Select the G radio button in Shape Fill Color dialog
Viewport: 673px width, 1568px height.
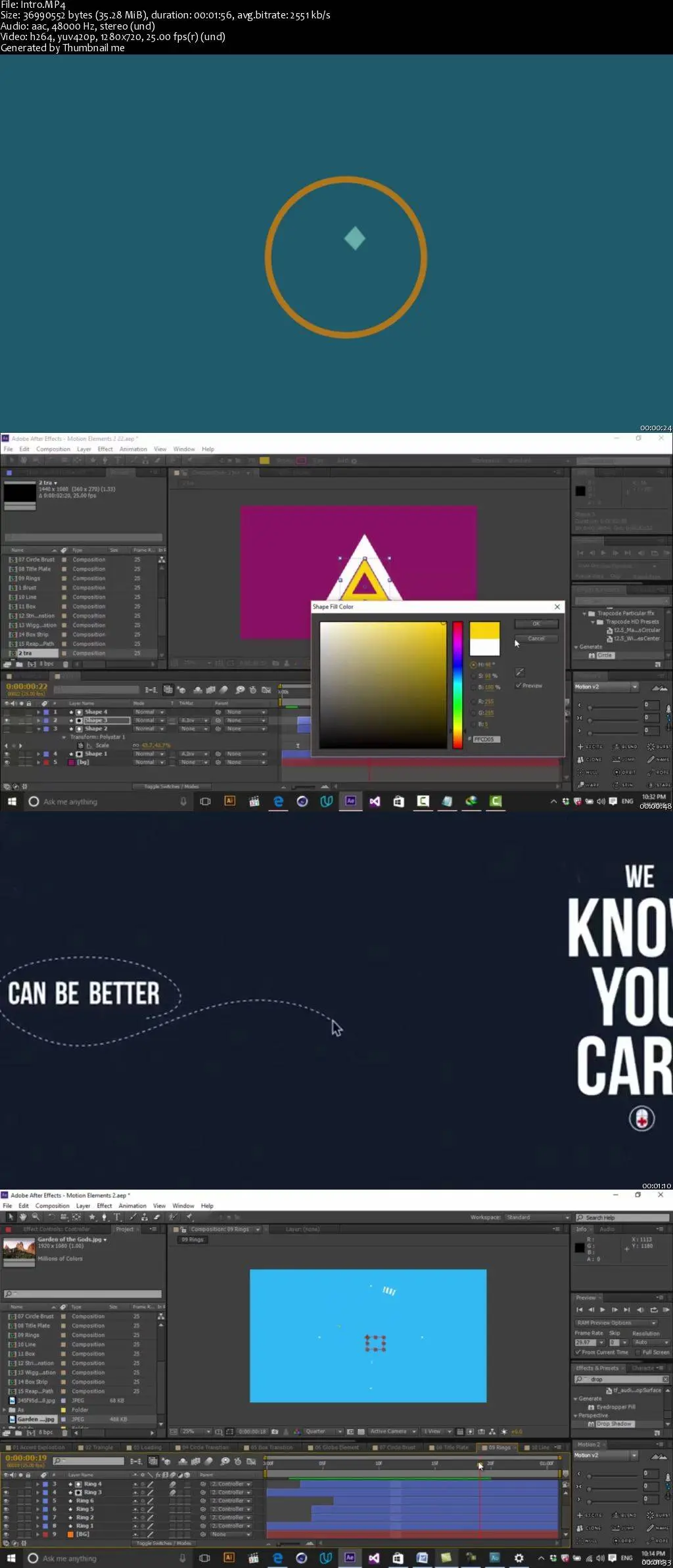click(x=473, y=713)
